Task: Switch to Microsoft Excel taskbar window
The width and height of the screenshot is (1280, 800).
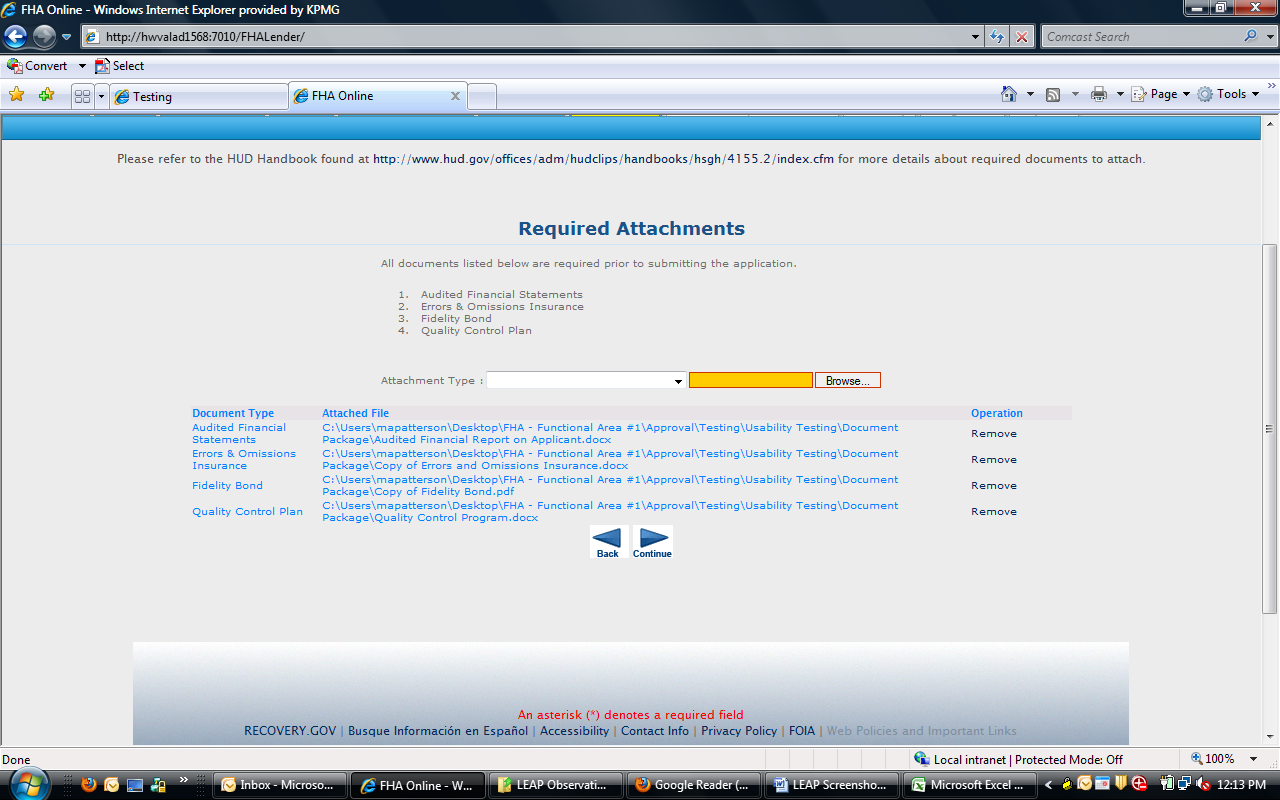Action: pos(968,785)
